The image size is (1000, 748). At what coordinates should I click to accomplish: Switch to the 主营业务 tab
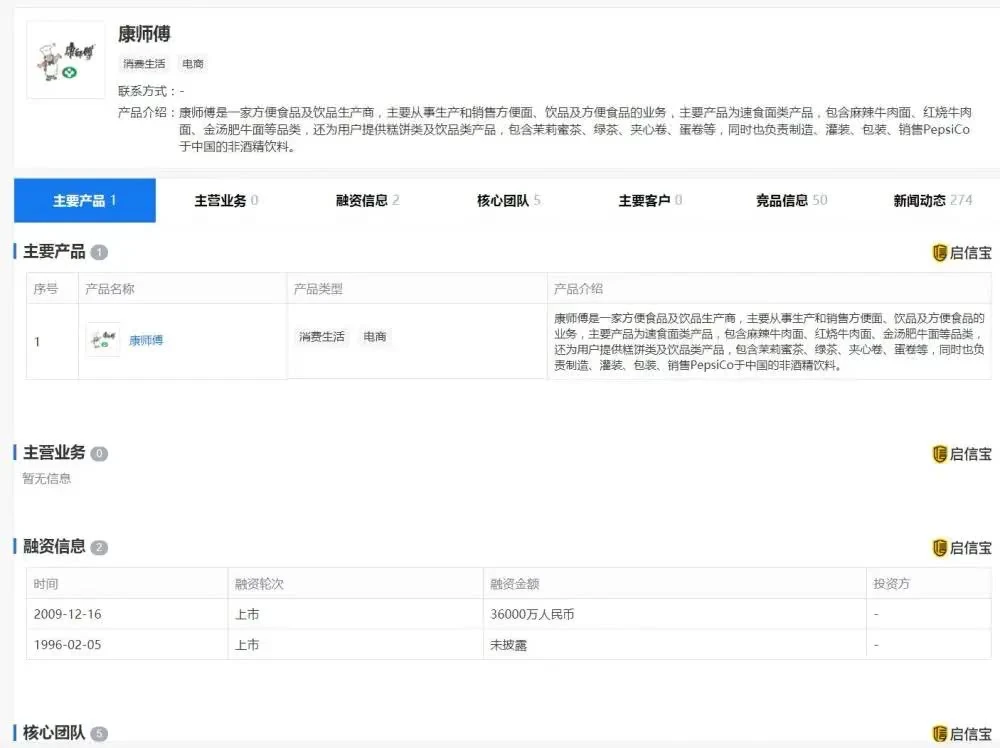point(226,201)
